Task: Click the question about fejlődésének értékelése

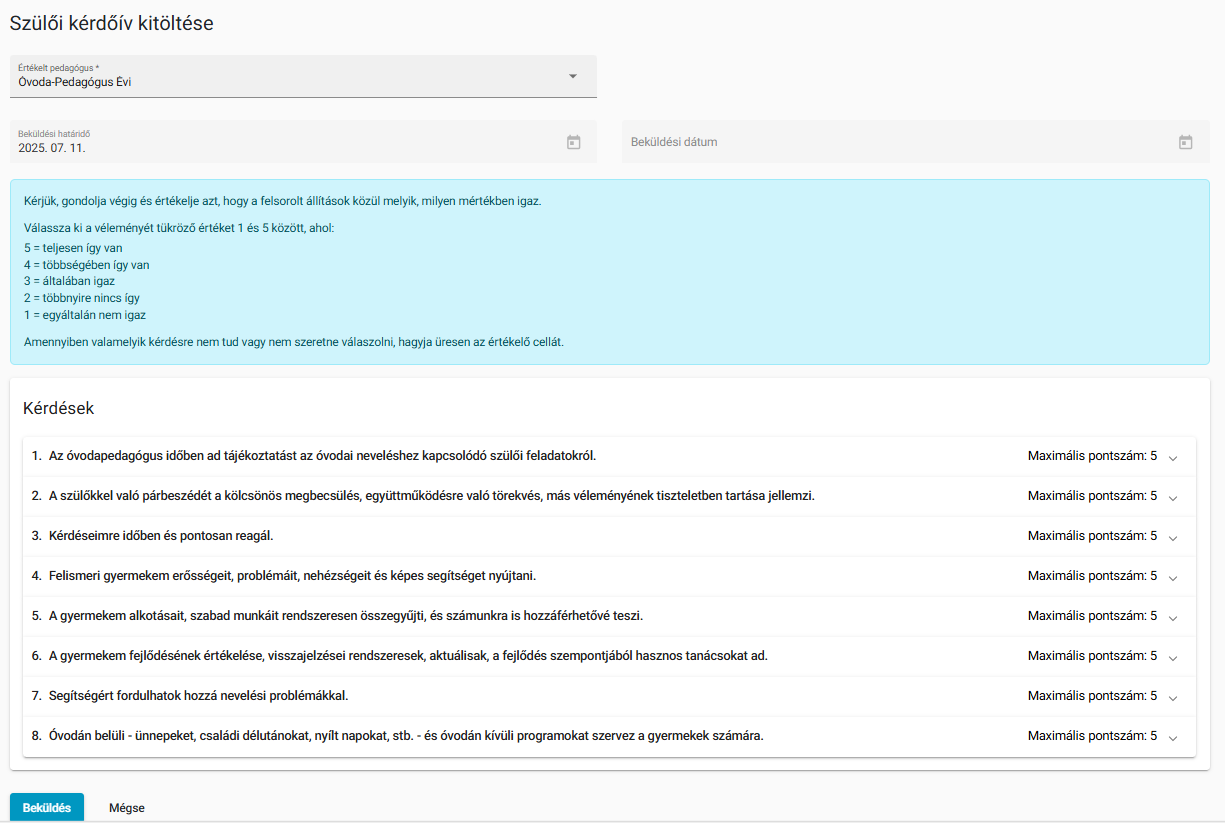Action: [609, 656]
